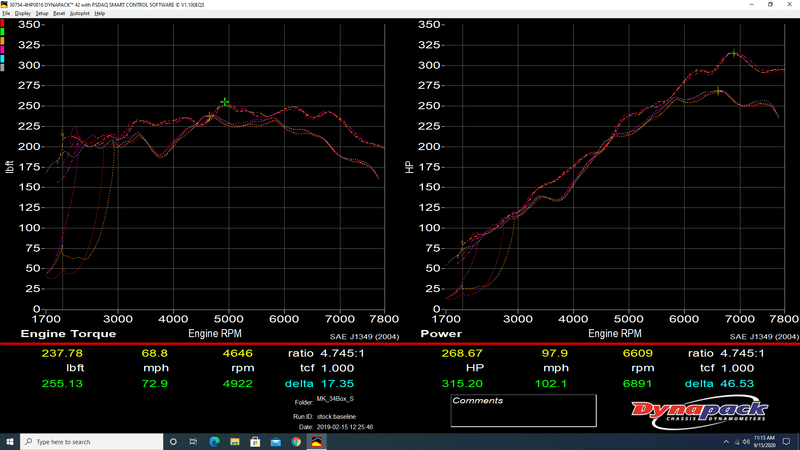Select the magenta run color swatch
This screenshot has height=450, width=800.
(x=3, y=48)
